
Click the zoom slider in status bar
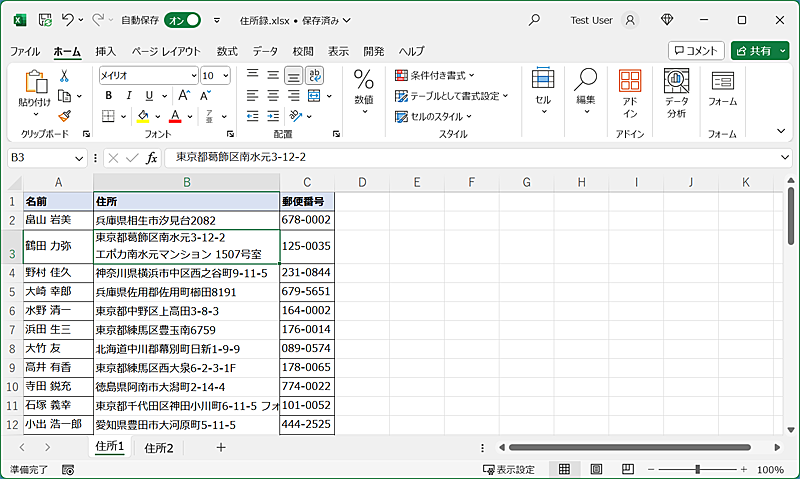click(697, 469)
